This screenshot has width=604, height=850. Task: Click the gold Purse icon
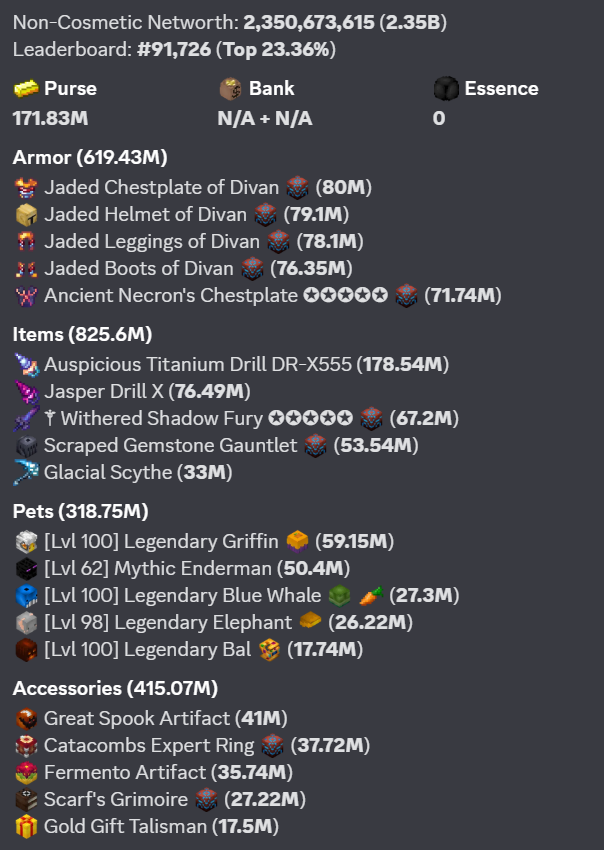point(26,88)
